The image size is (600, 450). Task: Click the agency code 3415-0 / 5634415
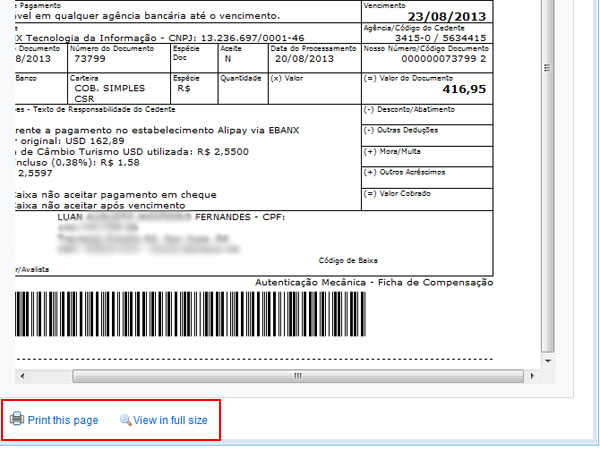pos(440,38)
